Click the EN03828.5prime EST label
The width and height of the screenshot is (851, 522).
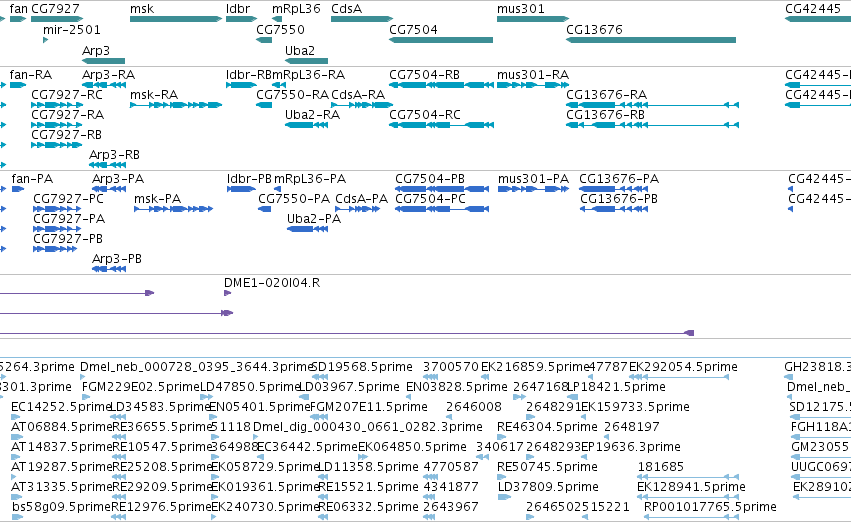pyautogui.click(x=456, y=387)
